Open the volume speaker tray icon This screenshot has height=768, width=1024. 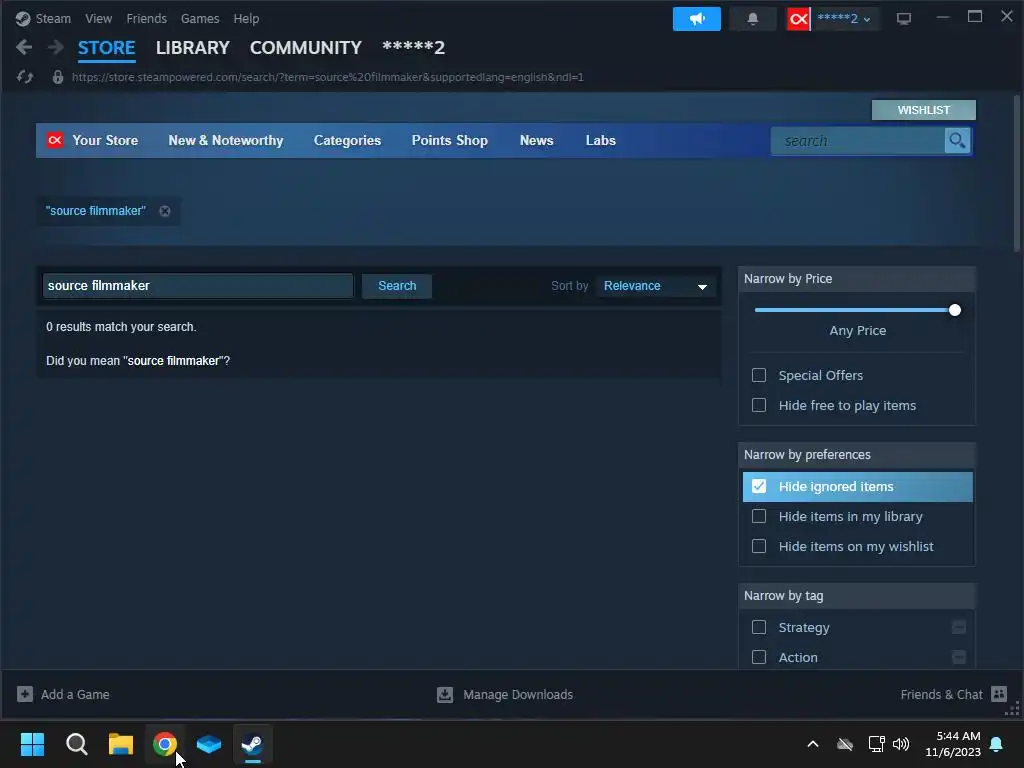click(x=901, y=744)
